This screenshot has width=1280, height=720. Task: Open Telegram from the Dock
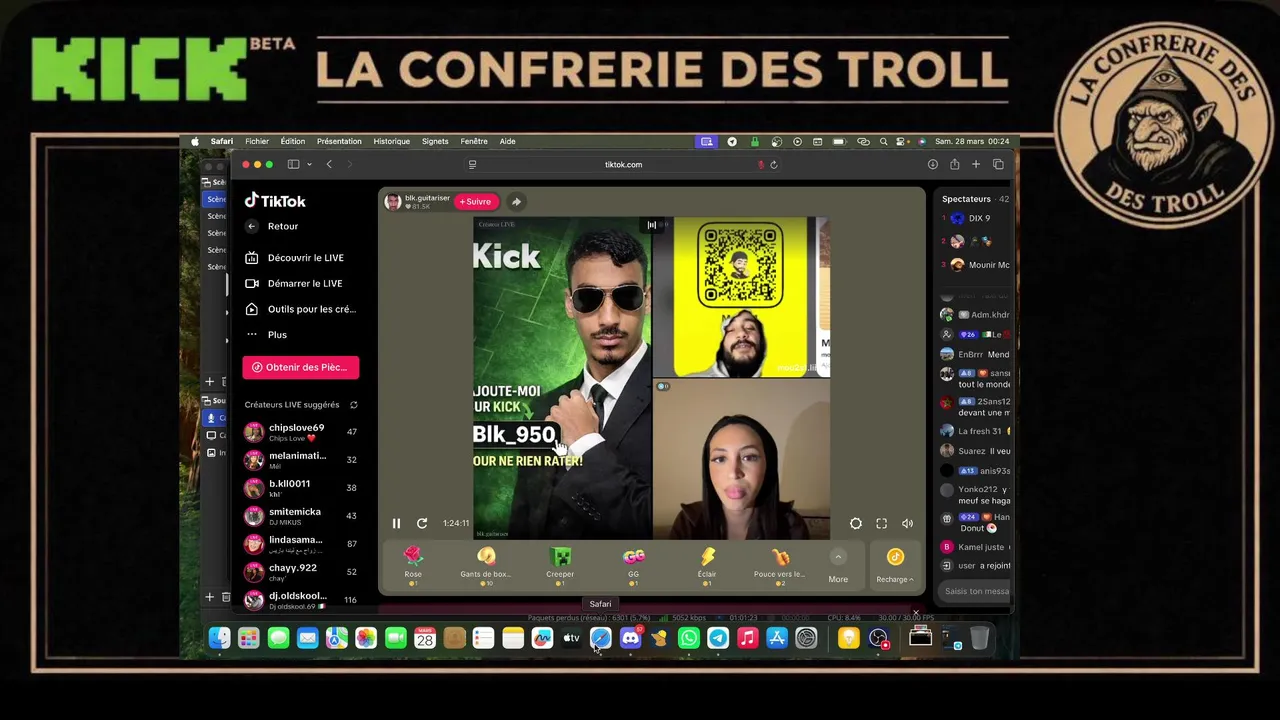click(x=718, y=638)
